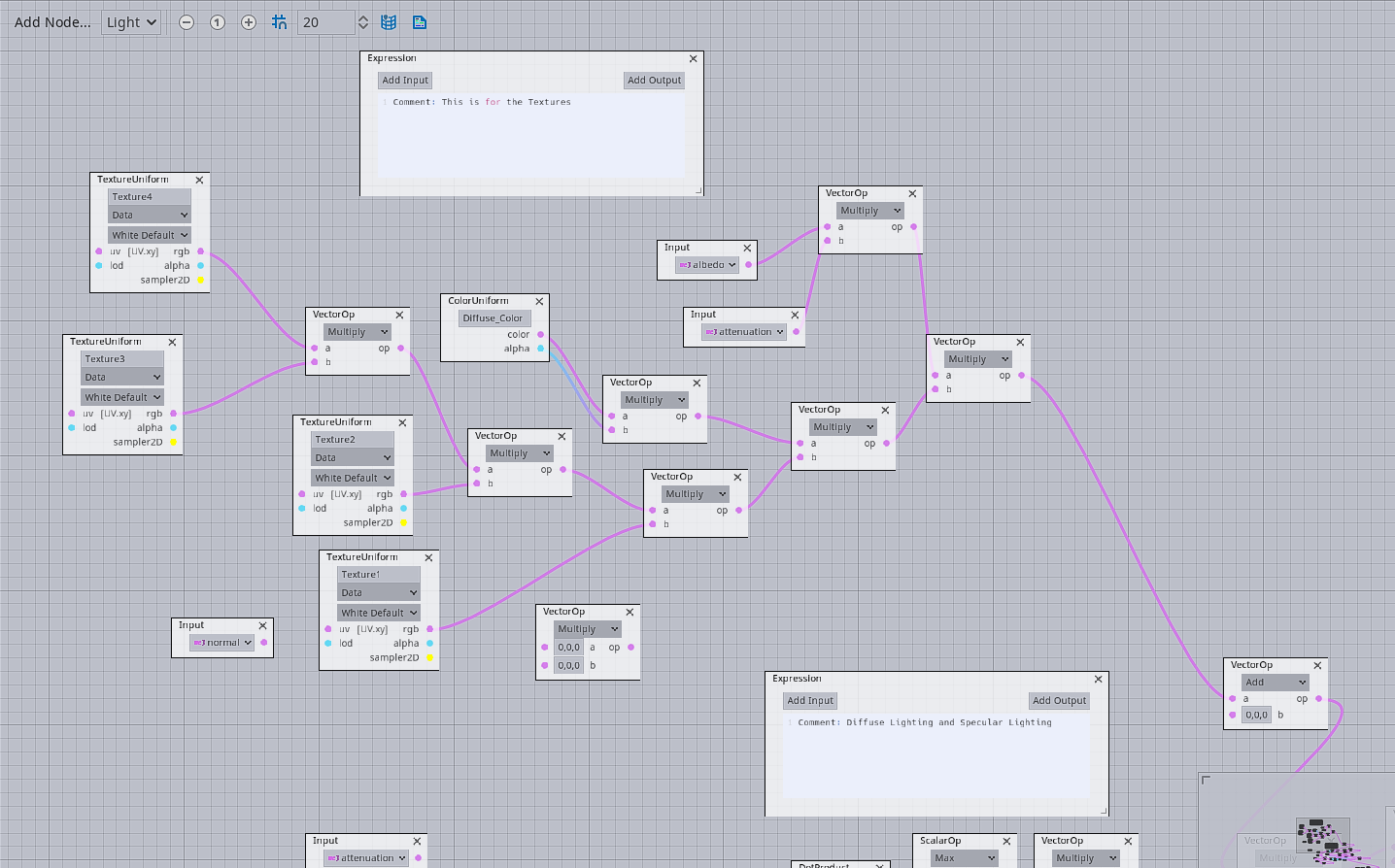Click the Texture2 name field
The image size is (1395, 868).
pyautogui.click(x=353, y=439)
